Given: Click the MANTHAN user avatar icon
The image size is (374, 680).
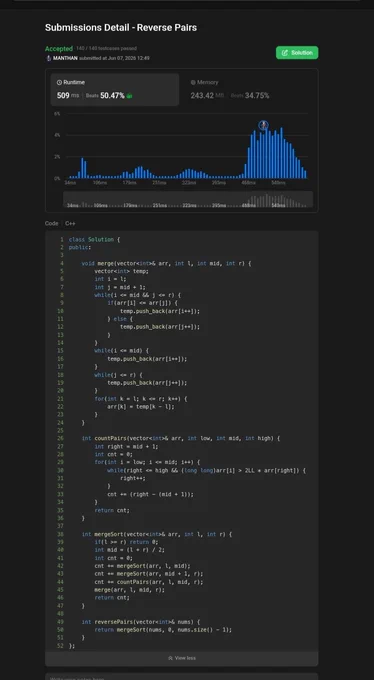Looking at the screenshot, I should [x=49, y=58].
